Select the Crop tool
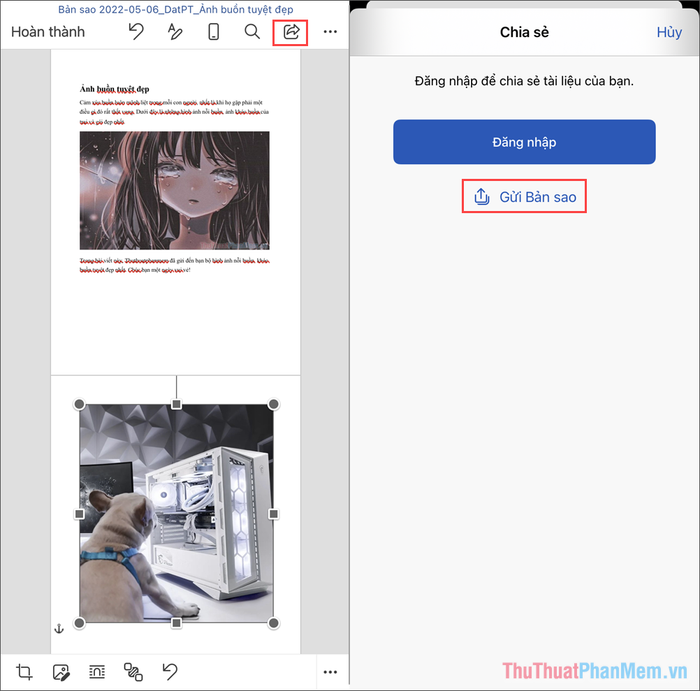The width and height of the screenshot is (700, 691). (x=25, y=671)
